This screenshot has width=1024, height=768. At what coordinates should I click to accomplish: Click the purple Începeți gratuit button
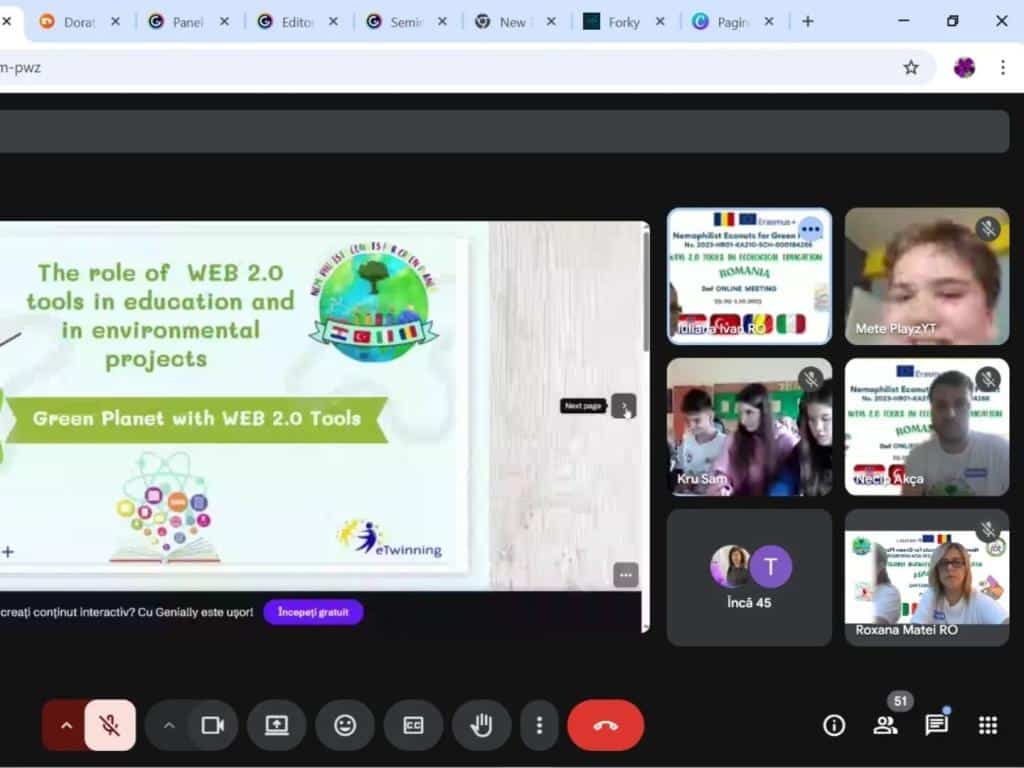(313, 612)
